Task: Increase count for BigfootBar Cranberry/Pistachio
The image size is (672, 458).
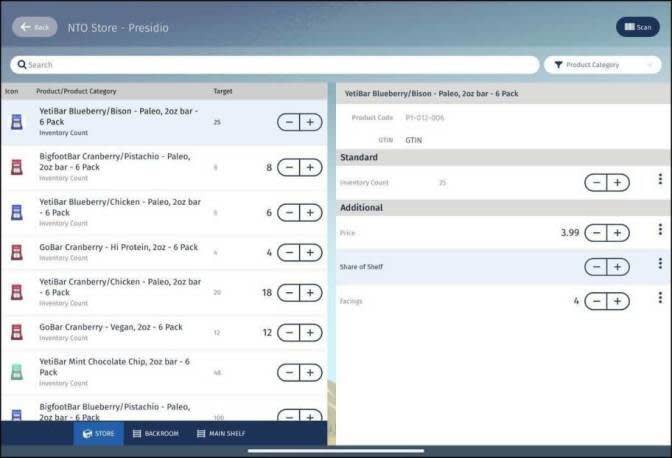Action: [x=311, y=168]
